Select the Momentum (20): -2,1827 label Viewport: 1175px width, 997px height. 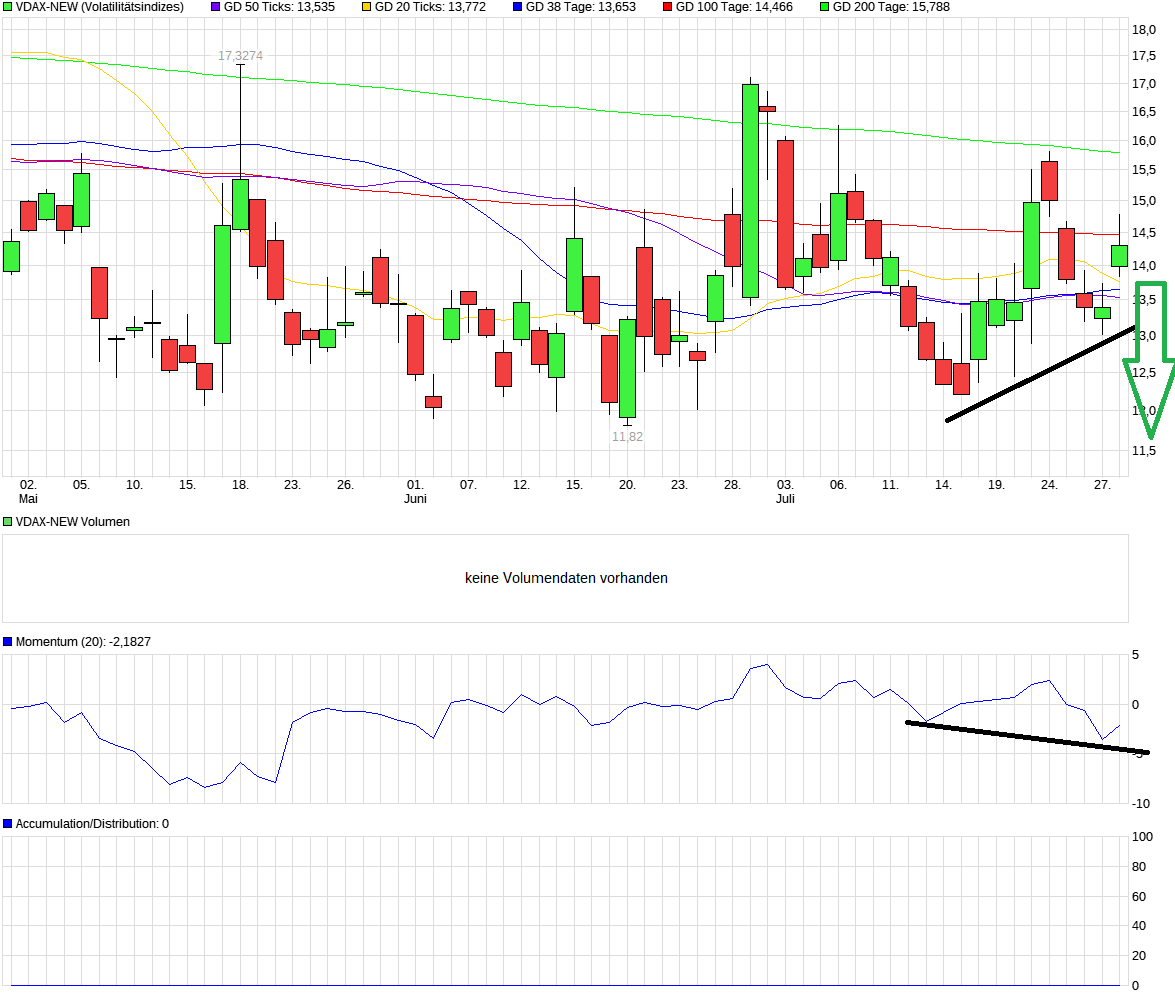(83, 642)
